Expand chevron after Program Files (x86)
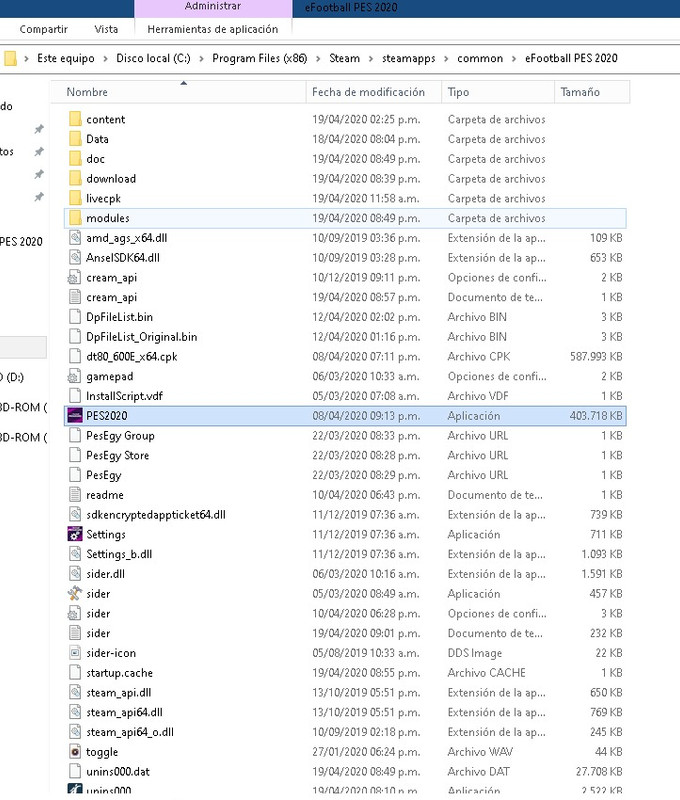Screen dimensions: 680x800 tap(318, 59)
